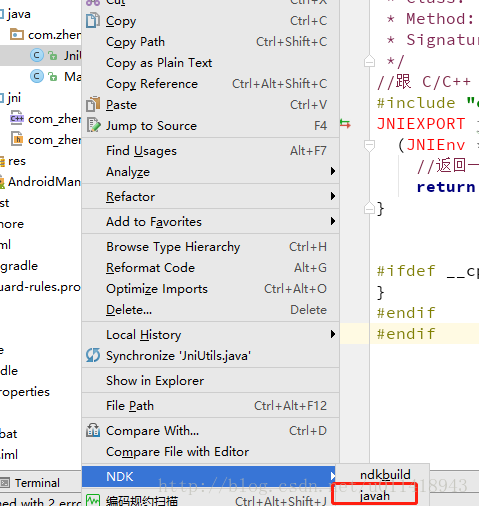The width and height of the screenshot is (479, 506).
Task: Click the package icon next to com.zher
Action: (x=17, y=34)
